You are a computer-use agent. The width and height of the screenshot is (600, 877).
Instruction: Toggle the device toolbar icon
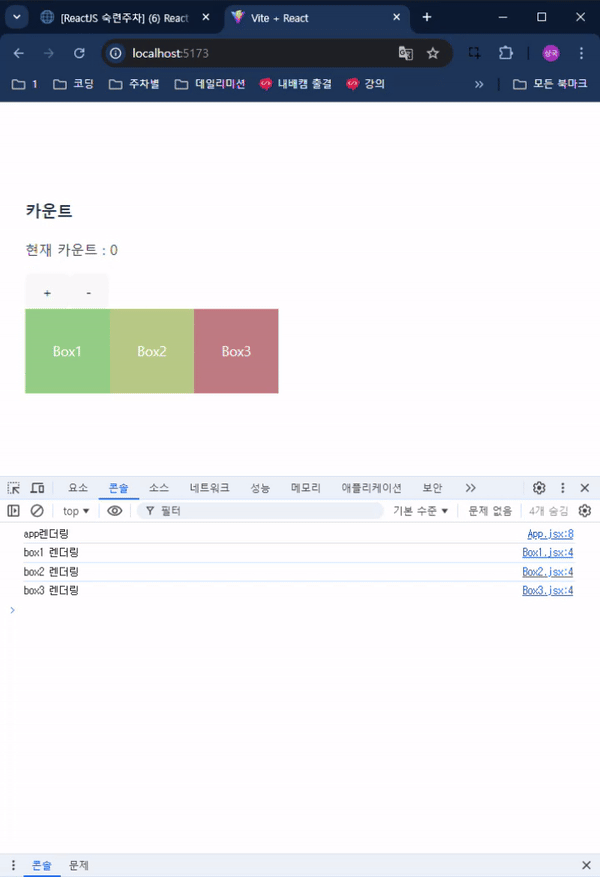pos(37,488)
